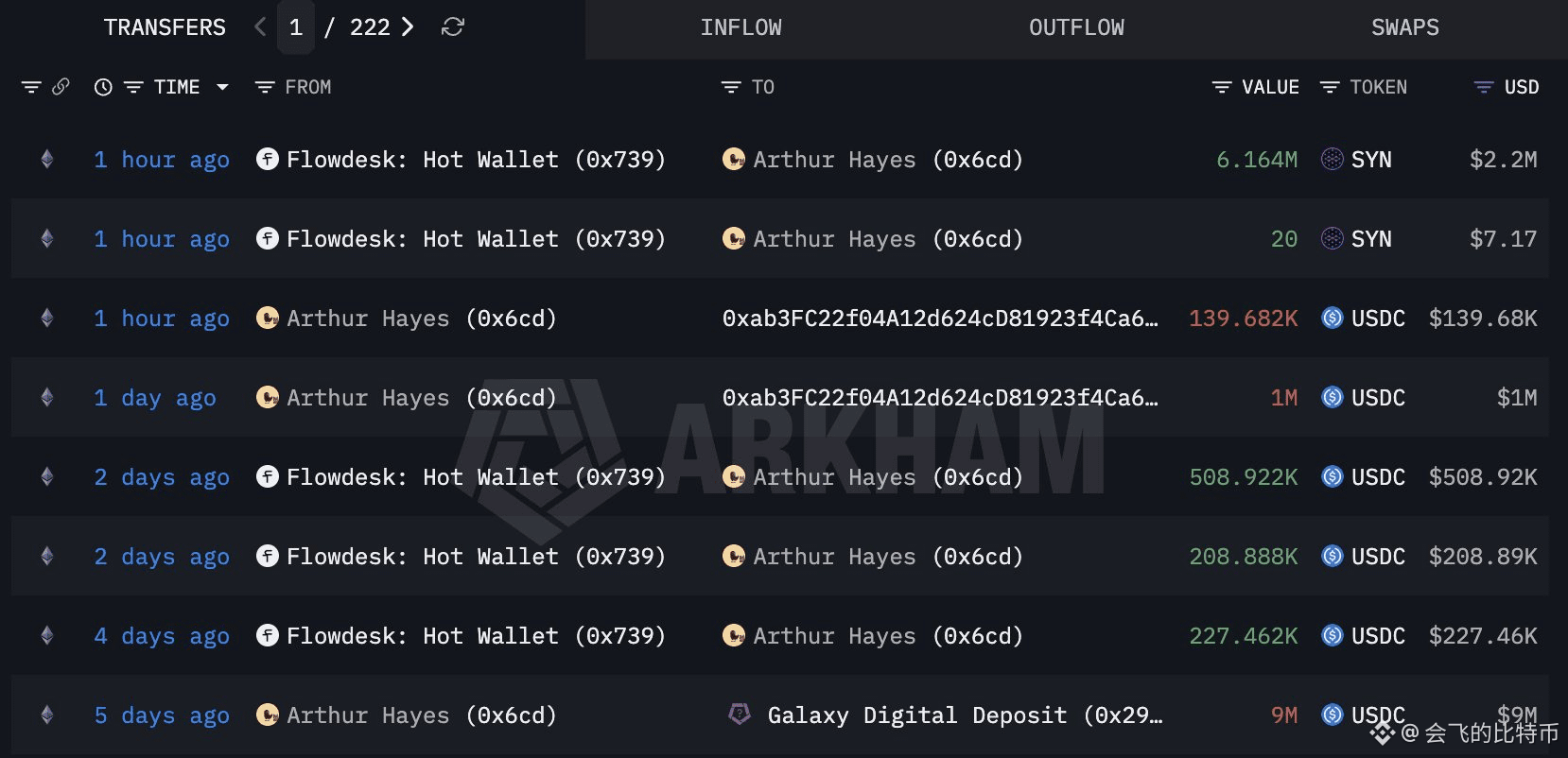Click the Ethereum icon on the 20 SYN row
The width and height of the screenshot is (1568, 758).
click(x=47, y=239)
